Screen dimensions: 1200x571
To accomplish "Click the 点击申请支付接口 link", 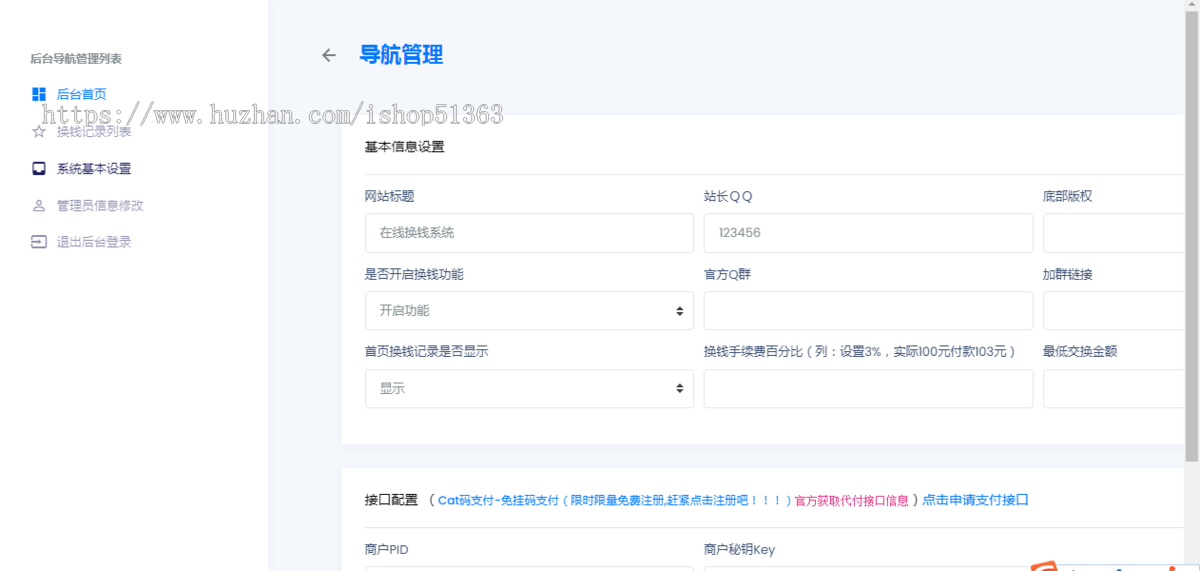I will pyautogui.click(x=975, y=500).
